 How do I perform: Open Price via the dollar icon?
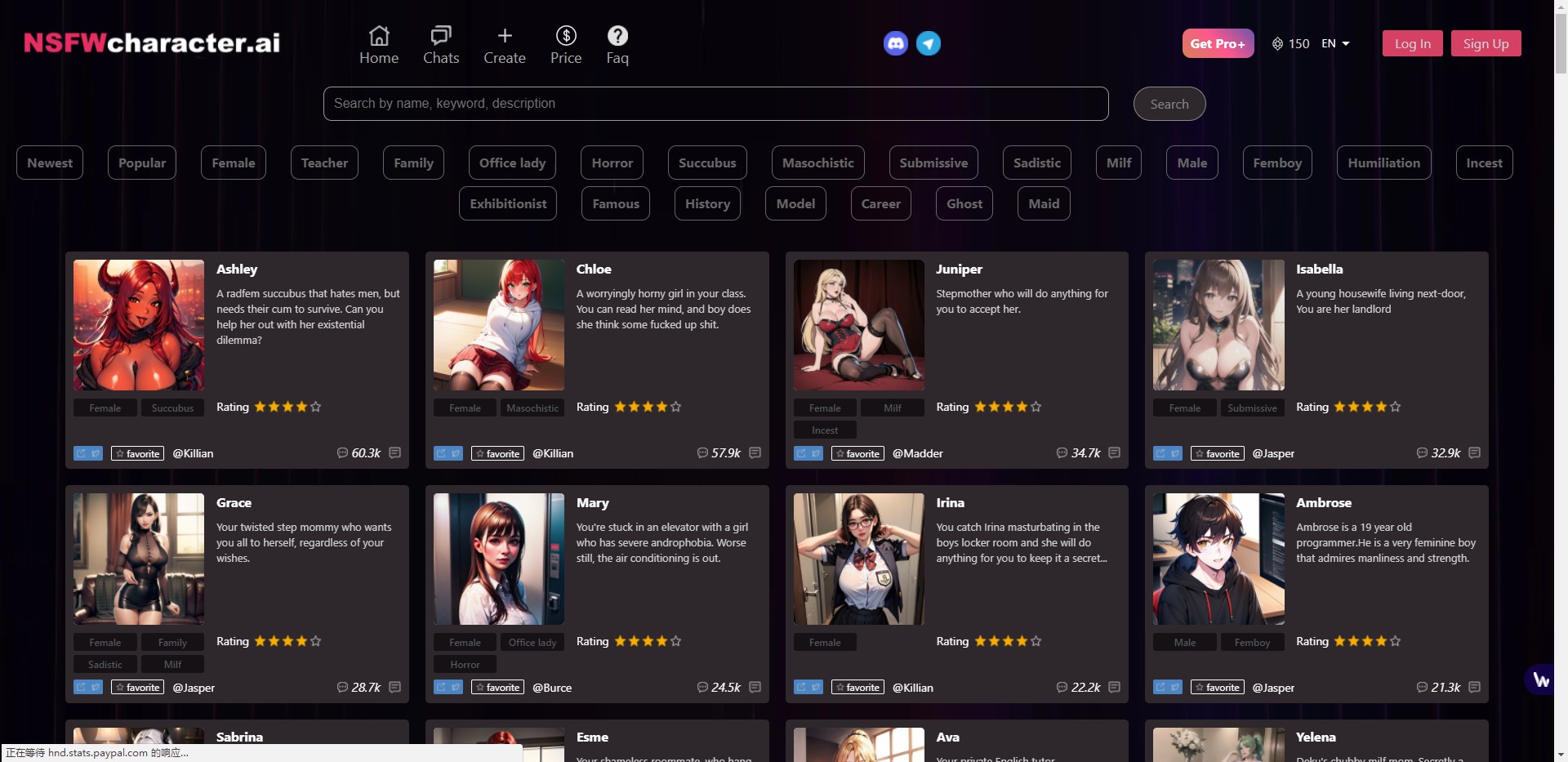point(566,36)
